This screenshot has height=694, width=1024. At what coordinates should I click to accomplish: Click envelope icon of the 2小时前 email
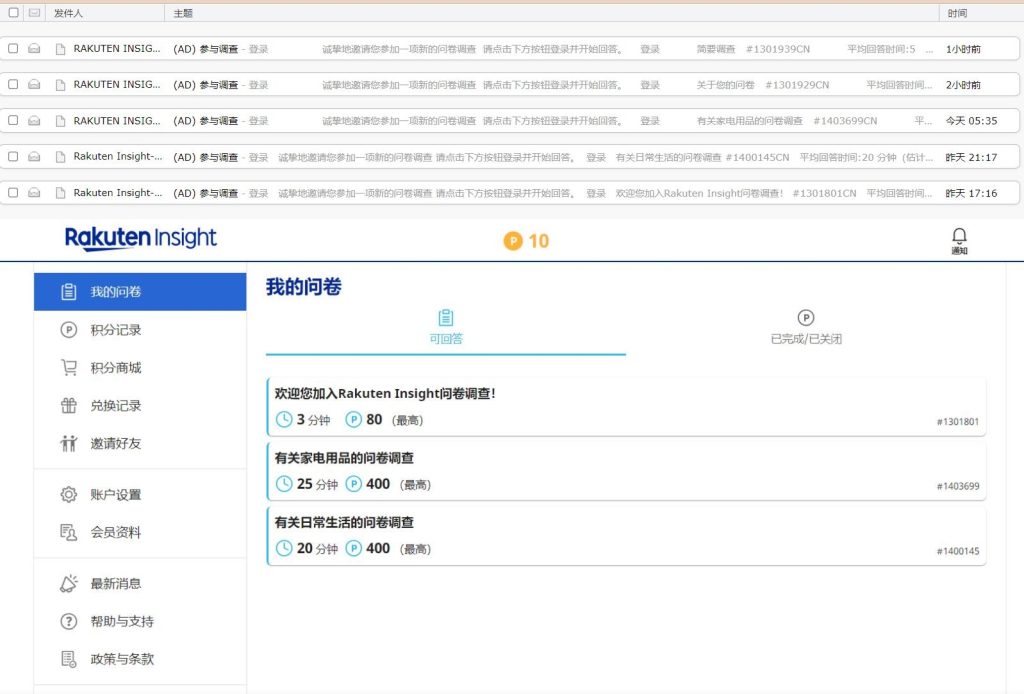pyautogui.click(x=35, y=85)
